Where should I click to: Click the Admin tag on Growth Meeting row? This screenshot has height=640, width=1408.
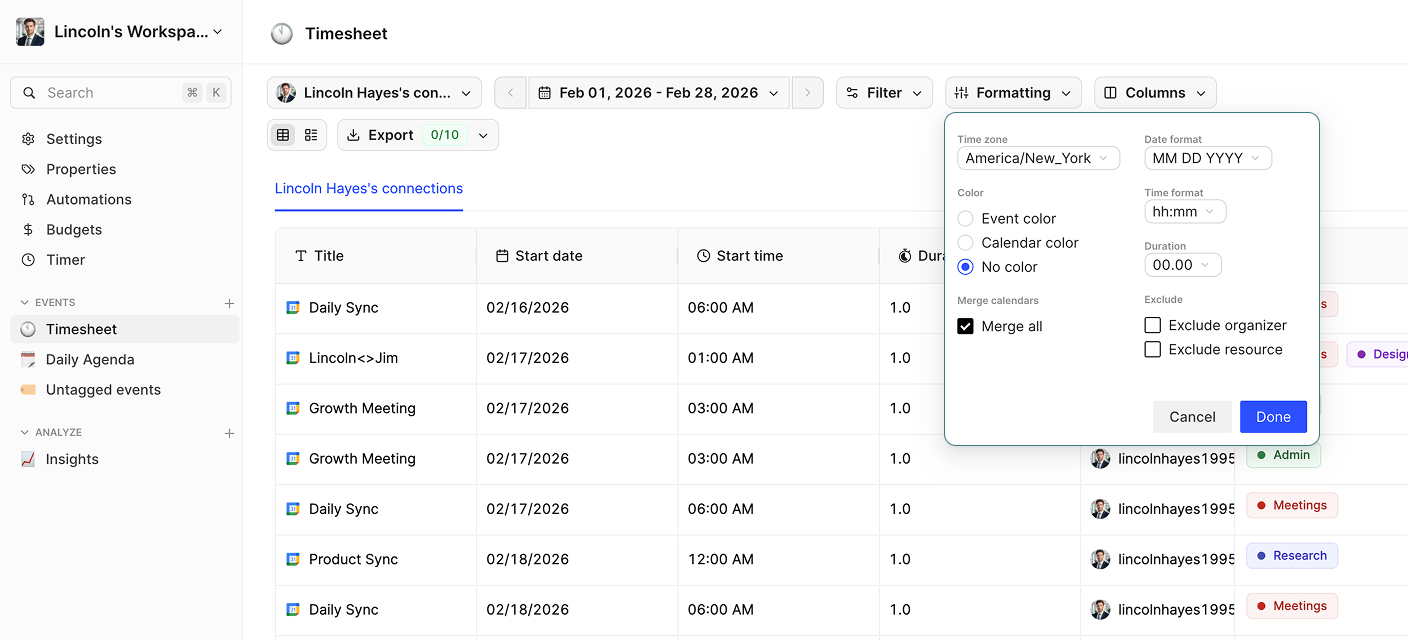1283,455
